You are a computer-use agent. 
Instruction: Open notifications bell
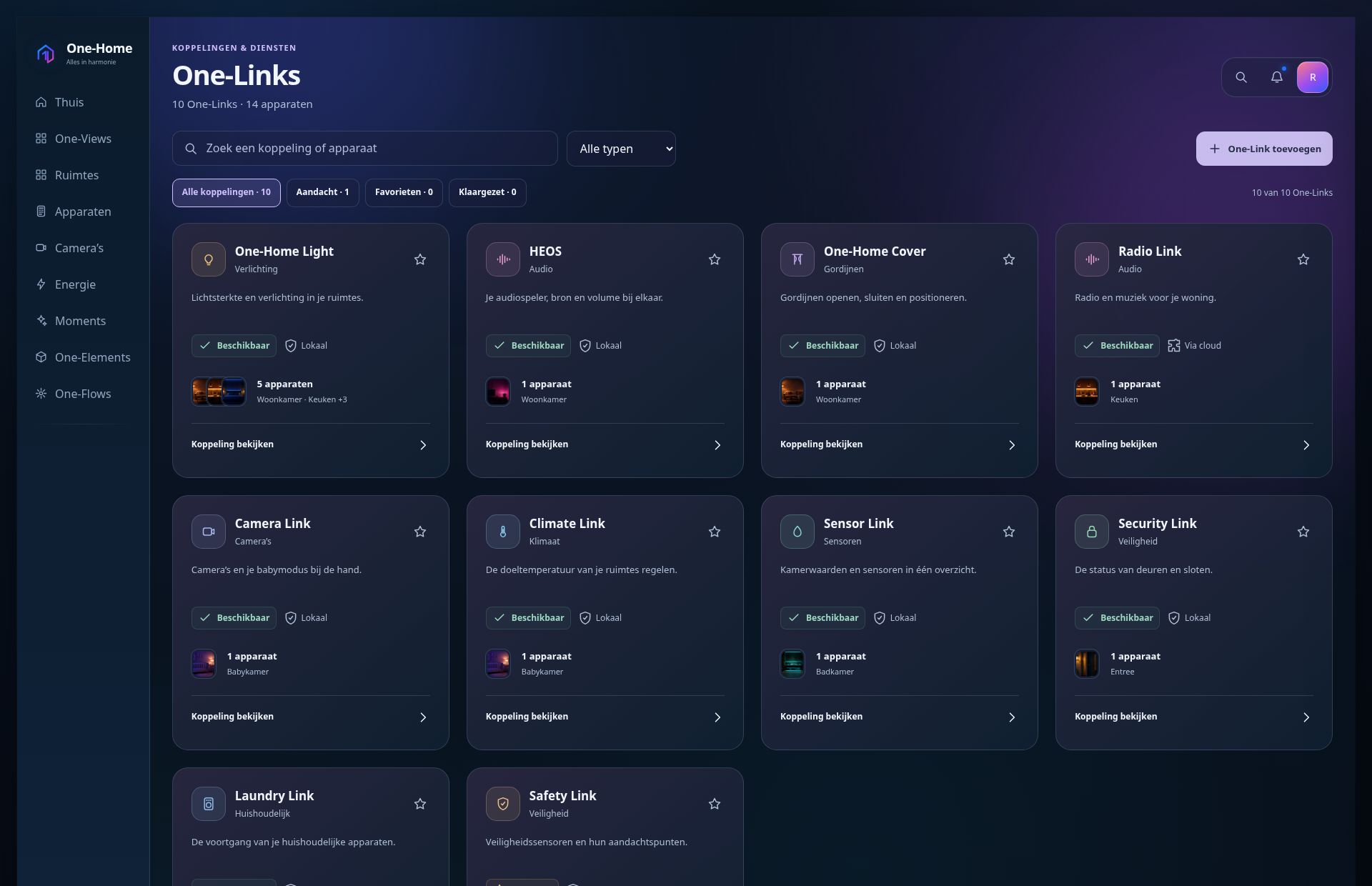[x=1277, y=77]
